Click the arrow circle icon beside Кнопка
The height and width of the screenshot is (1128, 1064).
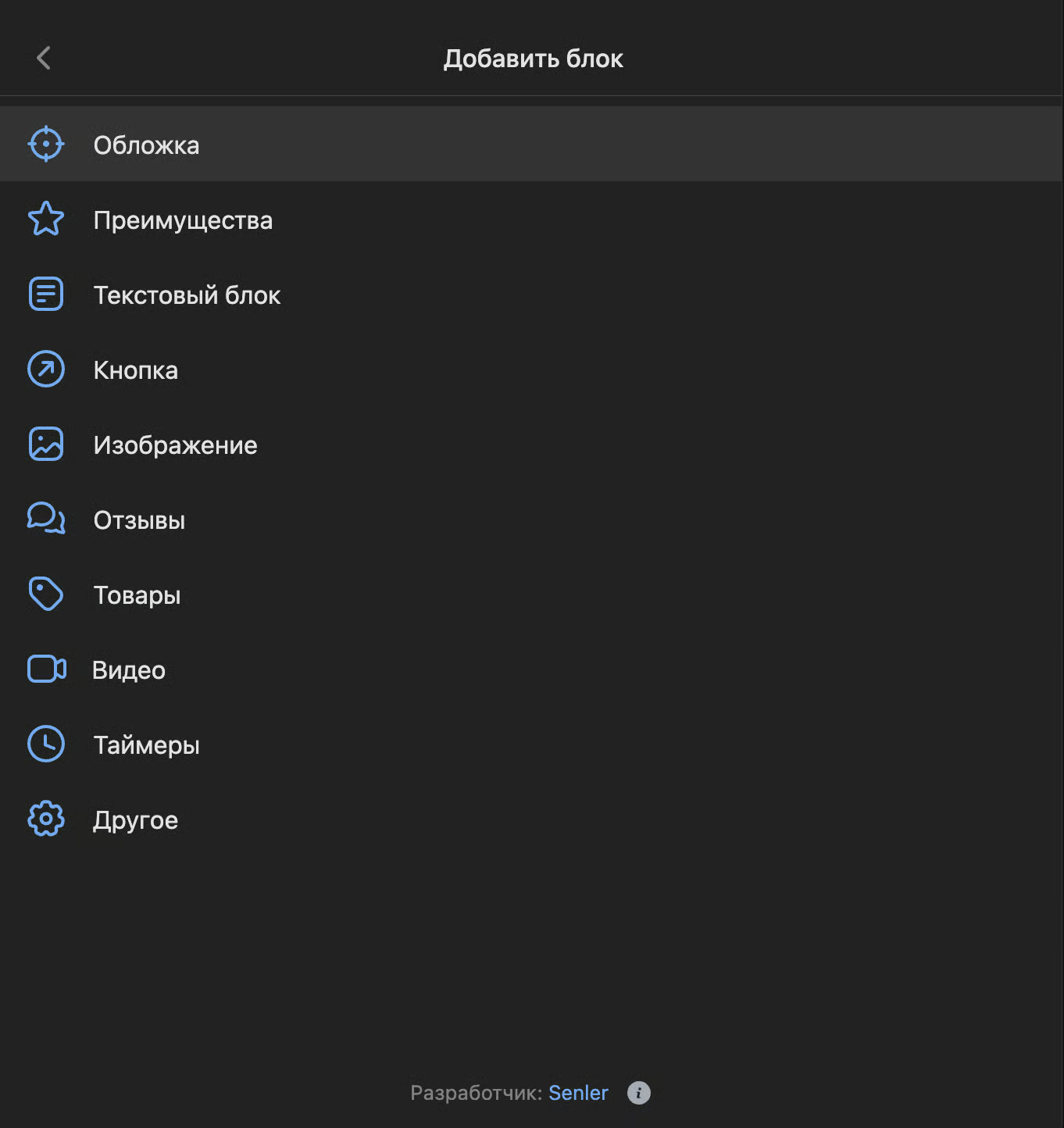tap(46, 369)
